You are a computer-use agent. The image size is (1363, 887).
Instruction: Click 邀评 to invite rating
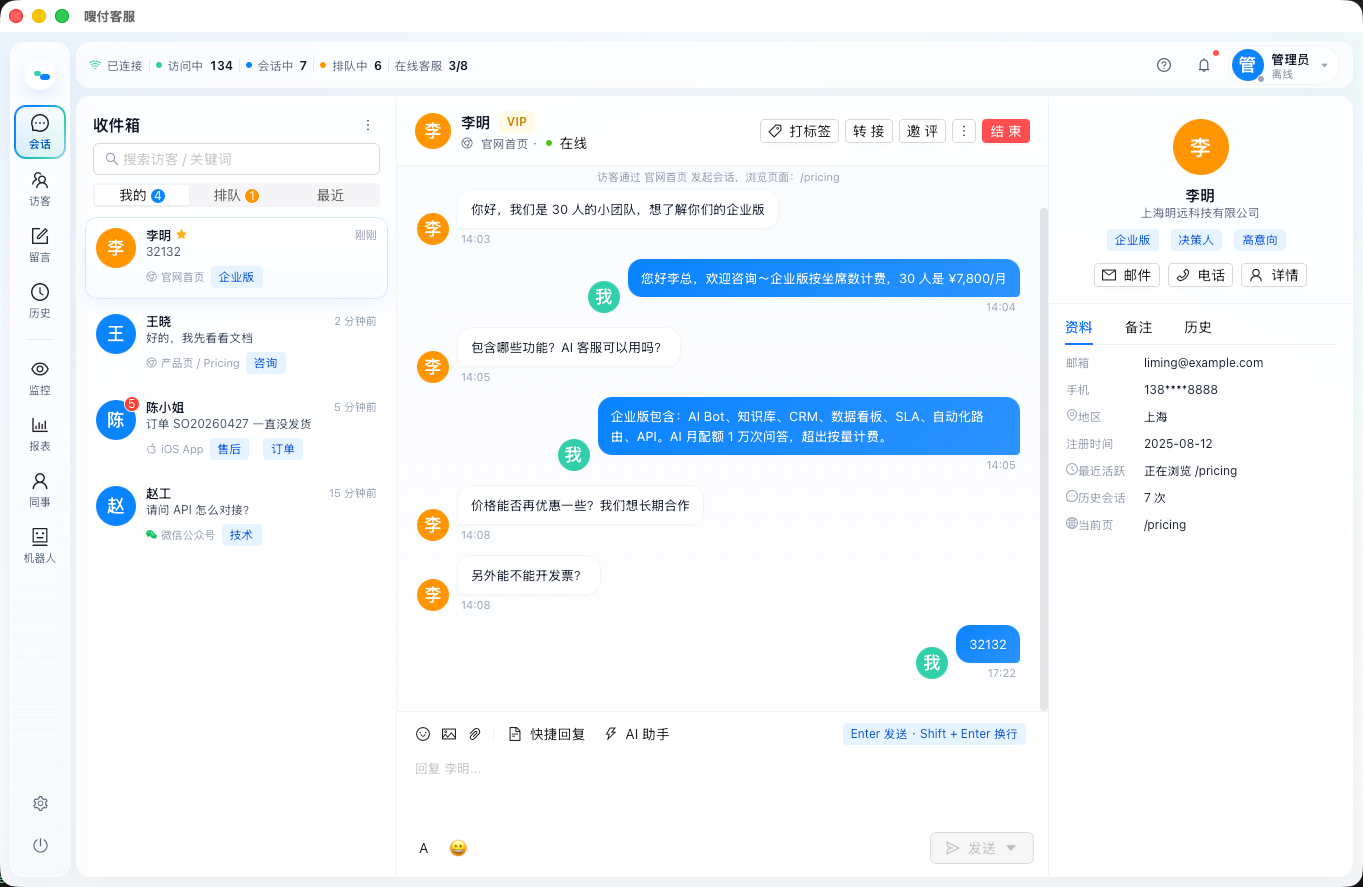(x=923, y=131)
